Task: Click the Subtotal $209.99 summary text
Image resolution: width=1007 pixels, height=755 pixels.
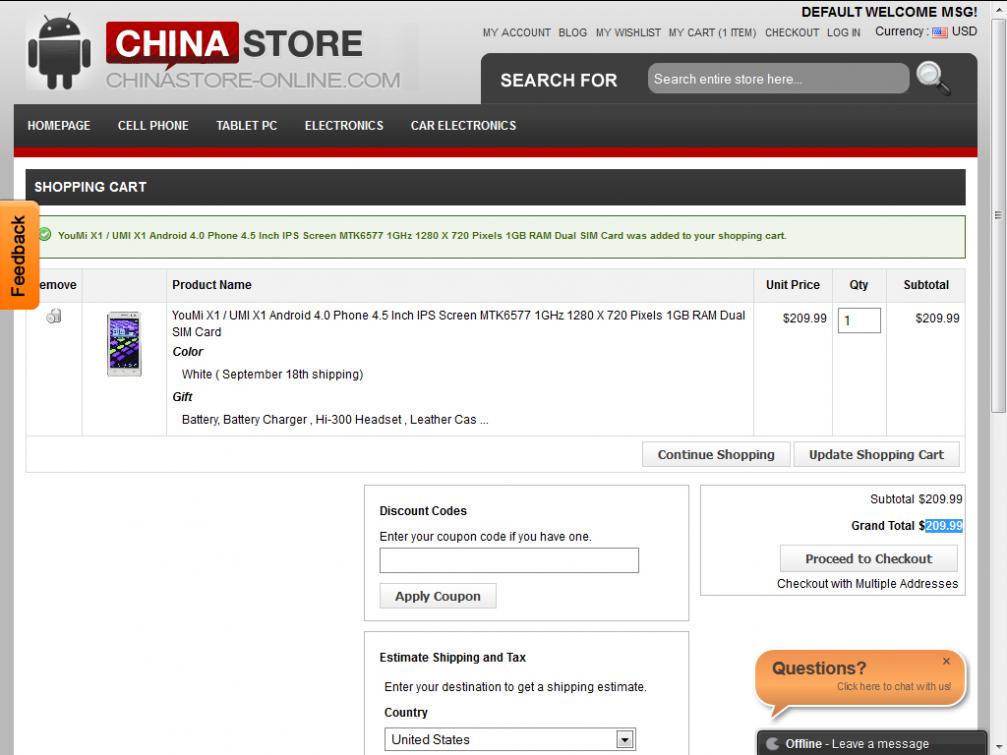Action: 916,499
